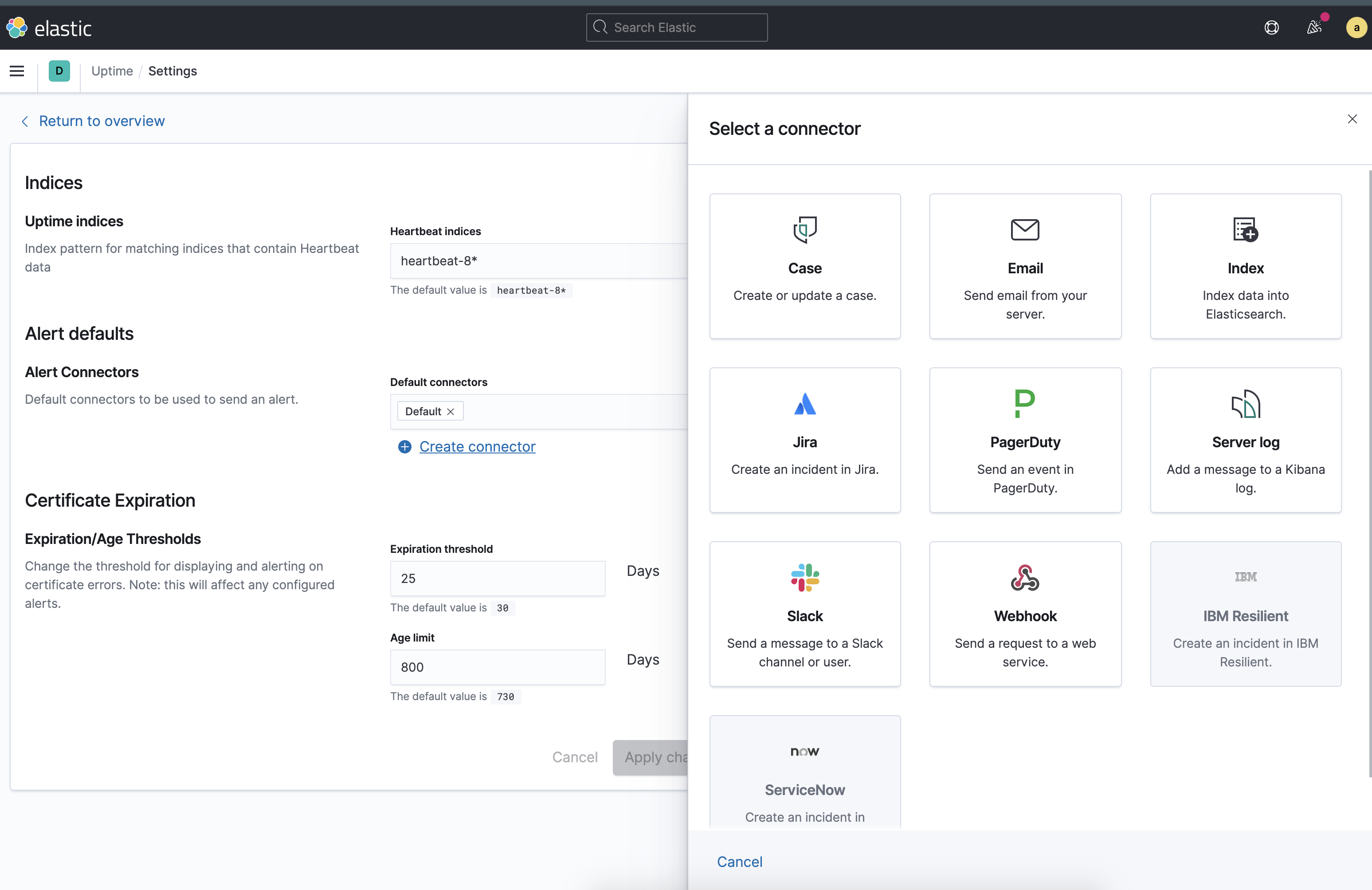Remove Default connector badge with X
Screen dimensions: 1372x890
tap(451, 411)
